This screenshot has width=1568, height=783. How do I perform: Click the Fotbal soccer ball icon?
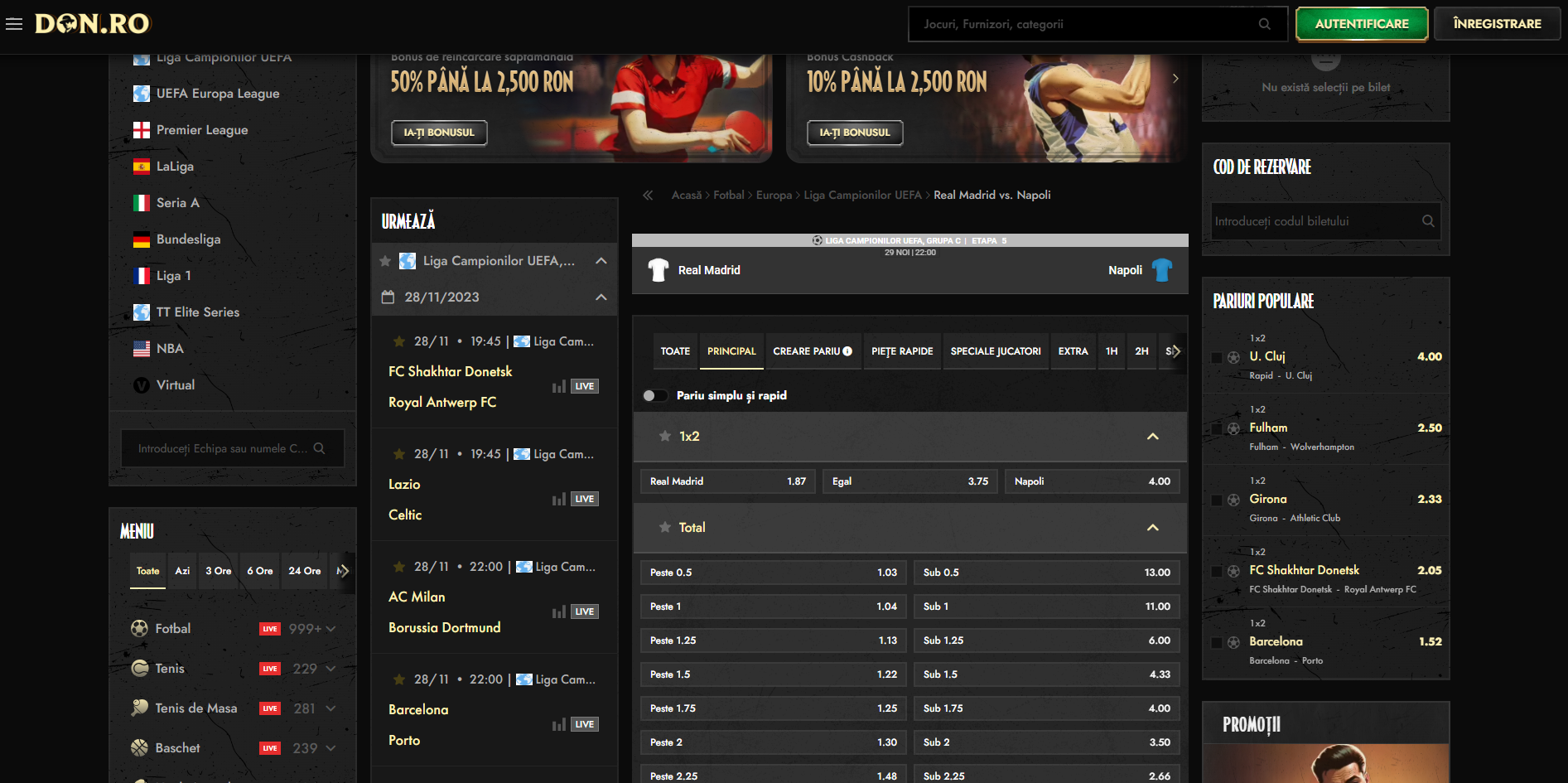pyautogui.click(x=139, y=629)
